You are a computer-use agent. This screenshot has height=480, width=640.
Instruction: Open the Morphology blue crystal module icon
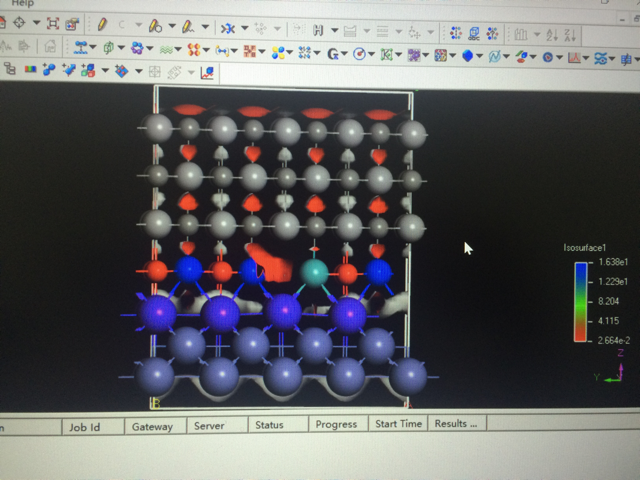point(468,56)
